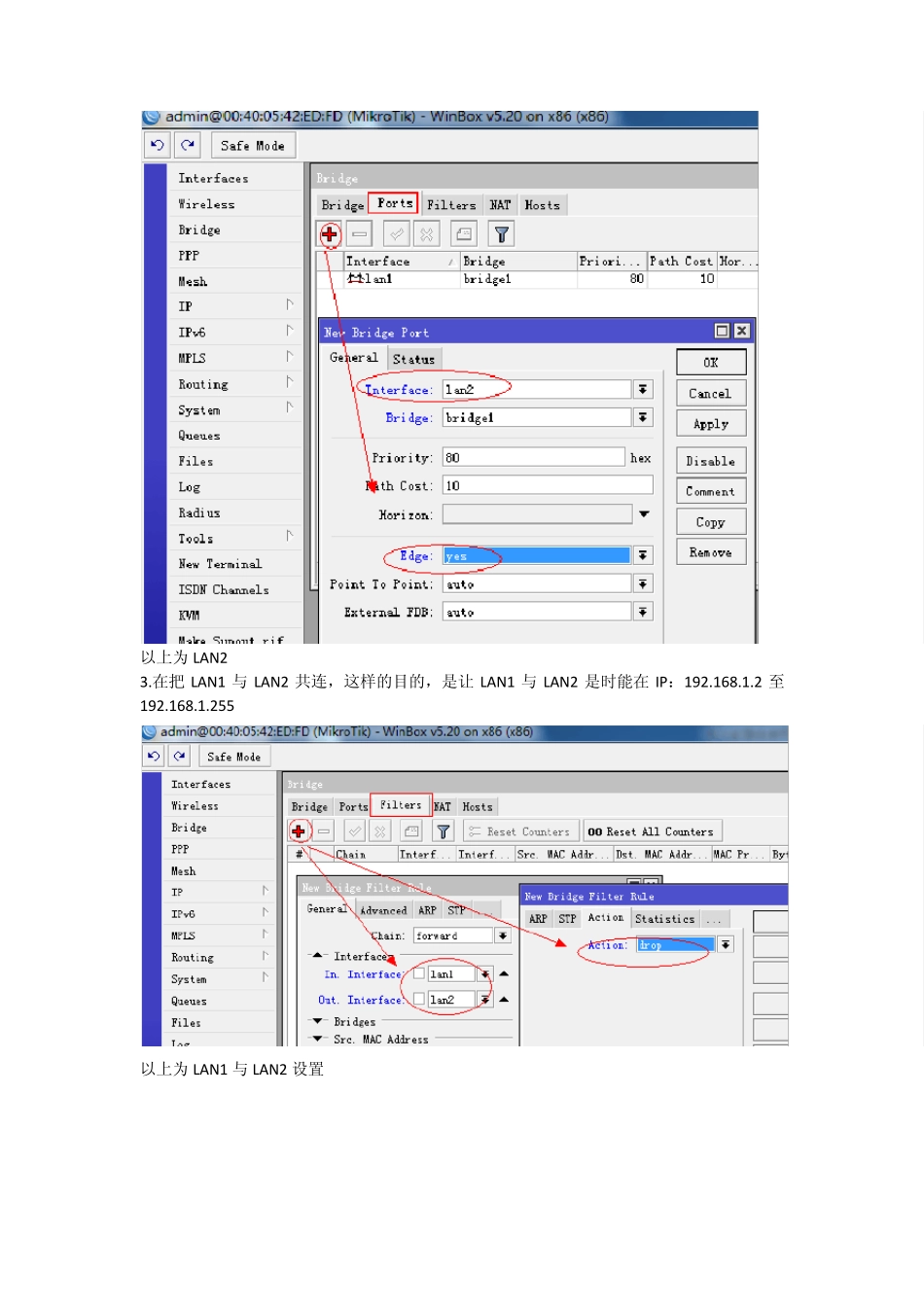Viewport: 924px width, 1307px height.
Task: Enable filter rule with checkmark icon
Action: 355,831
